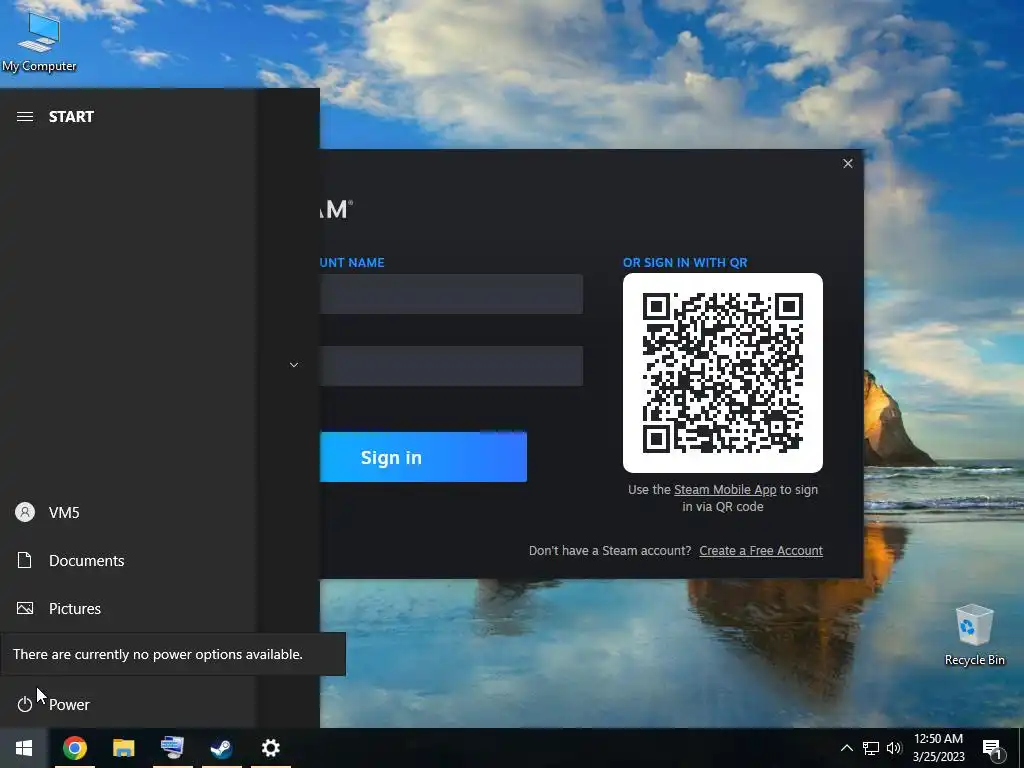Open Settings gear in the taskbar
This screenshot has width=1024, height=768.
270,748
